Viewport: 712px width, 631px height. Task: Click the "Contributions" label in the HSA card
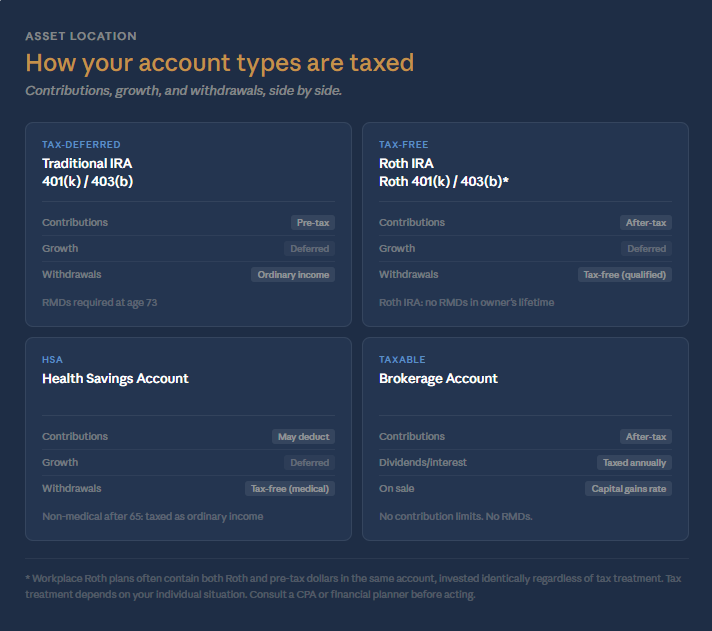[75, 436]
